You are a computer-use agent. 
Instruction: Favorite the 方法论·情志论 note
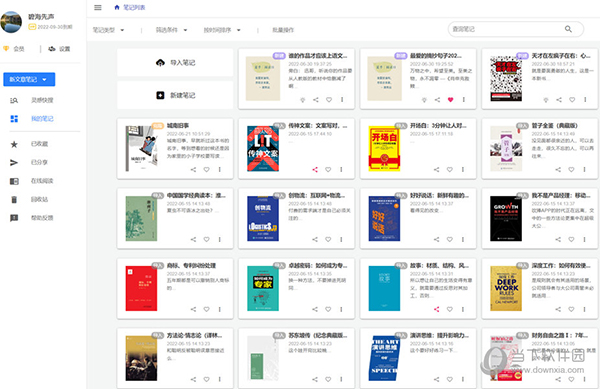coord(207,379)
